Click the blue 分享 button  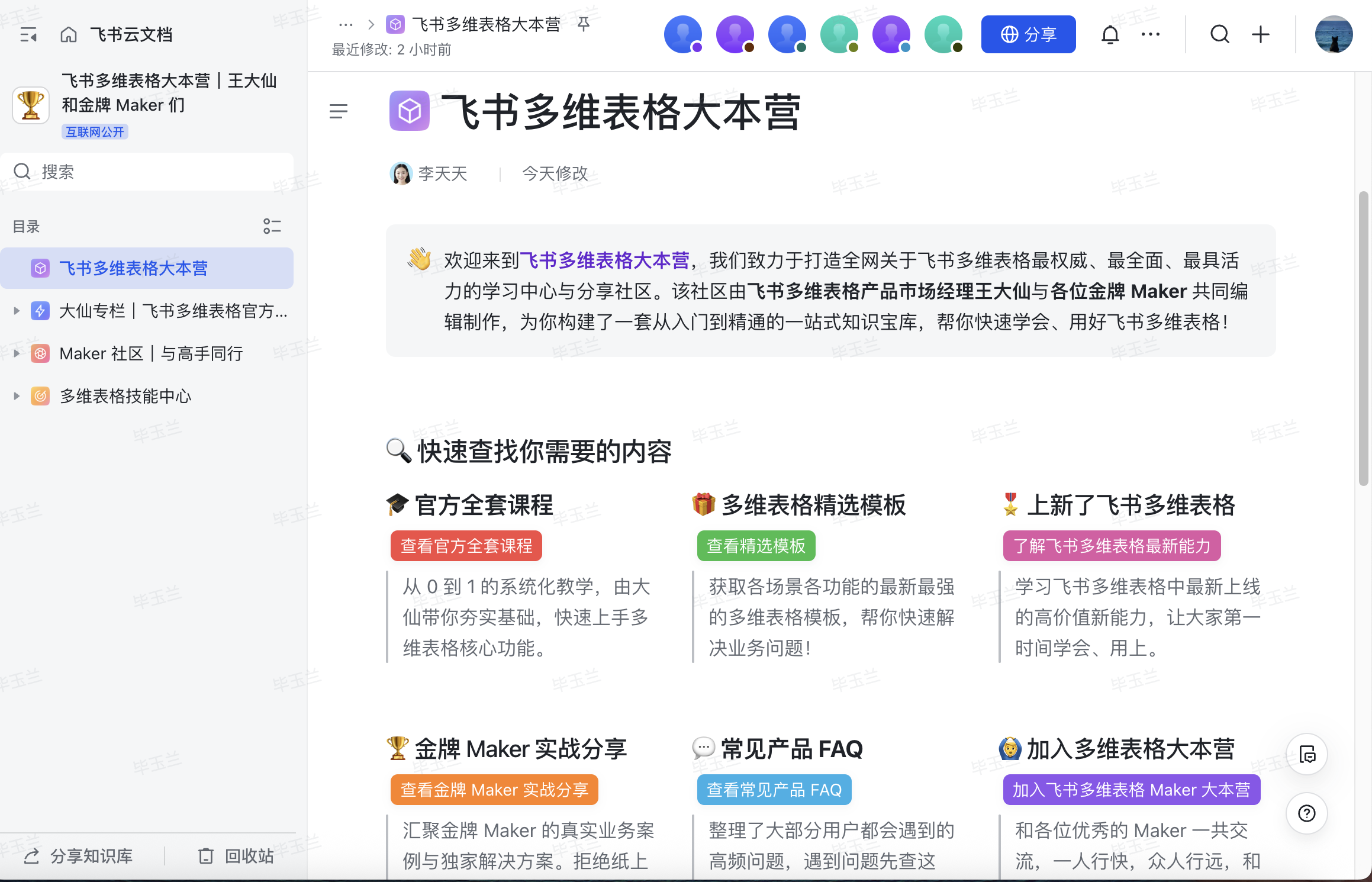(x=1028, y=35)
